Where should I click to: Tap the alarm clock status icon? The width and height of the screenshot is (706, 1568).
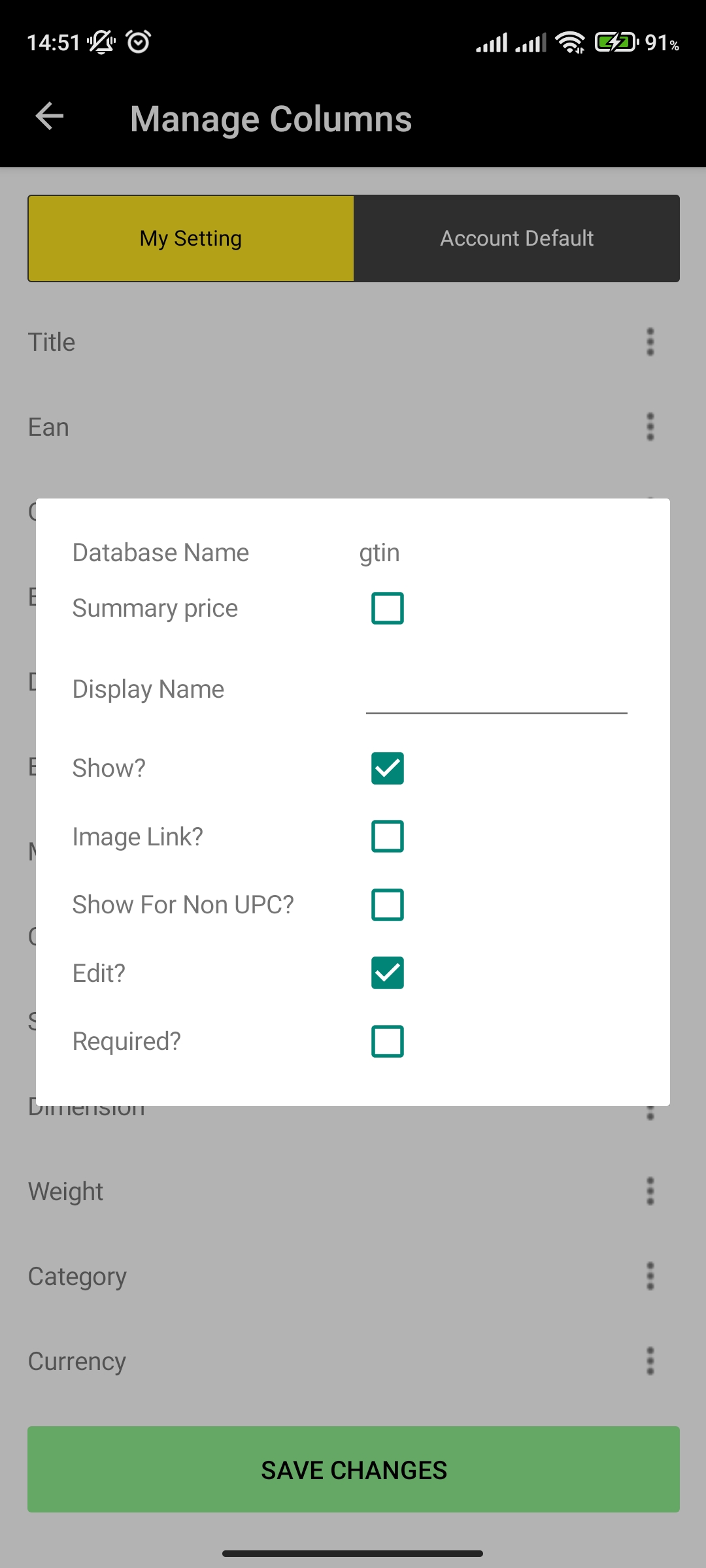pos(139,42)
